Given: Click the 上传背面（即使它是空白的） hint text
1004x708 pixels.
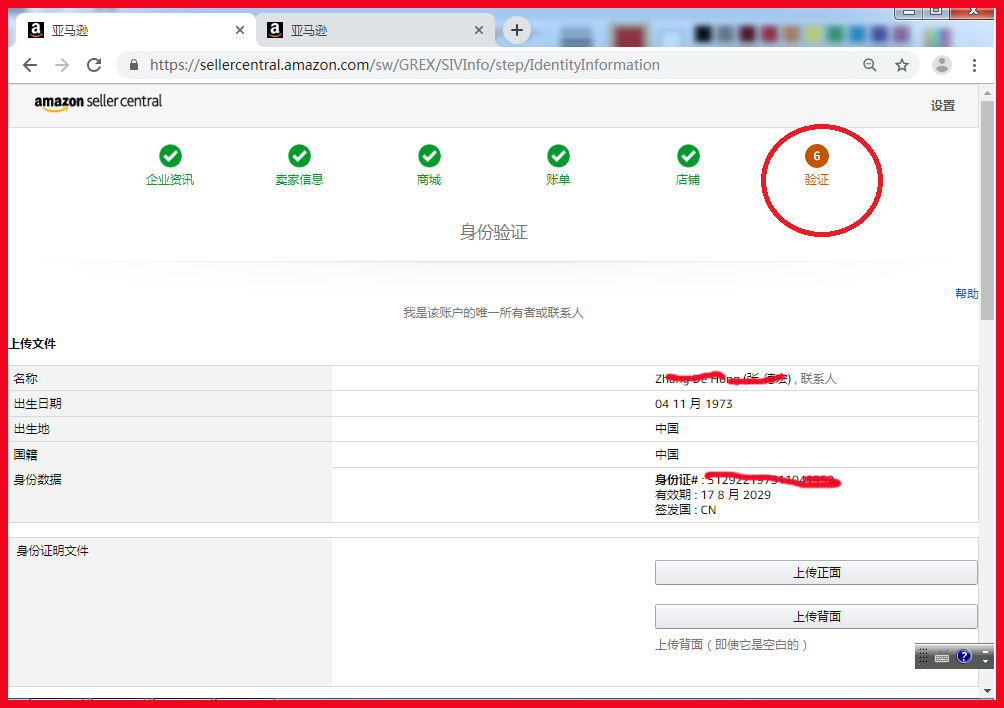Looking at the screenshot, I should [x=731, y=645].
